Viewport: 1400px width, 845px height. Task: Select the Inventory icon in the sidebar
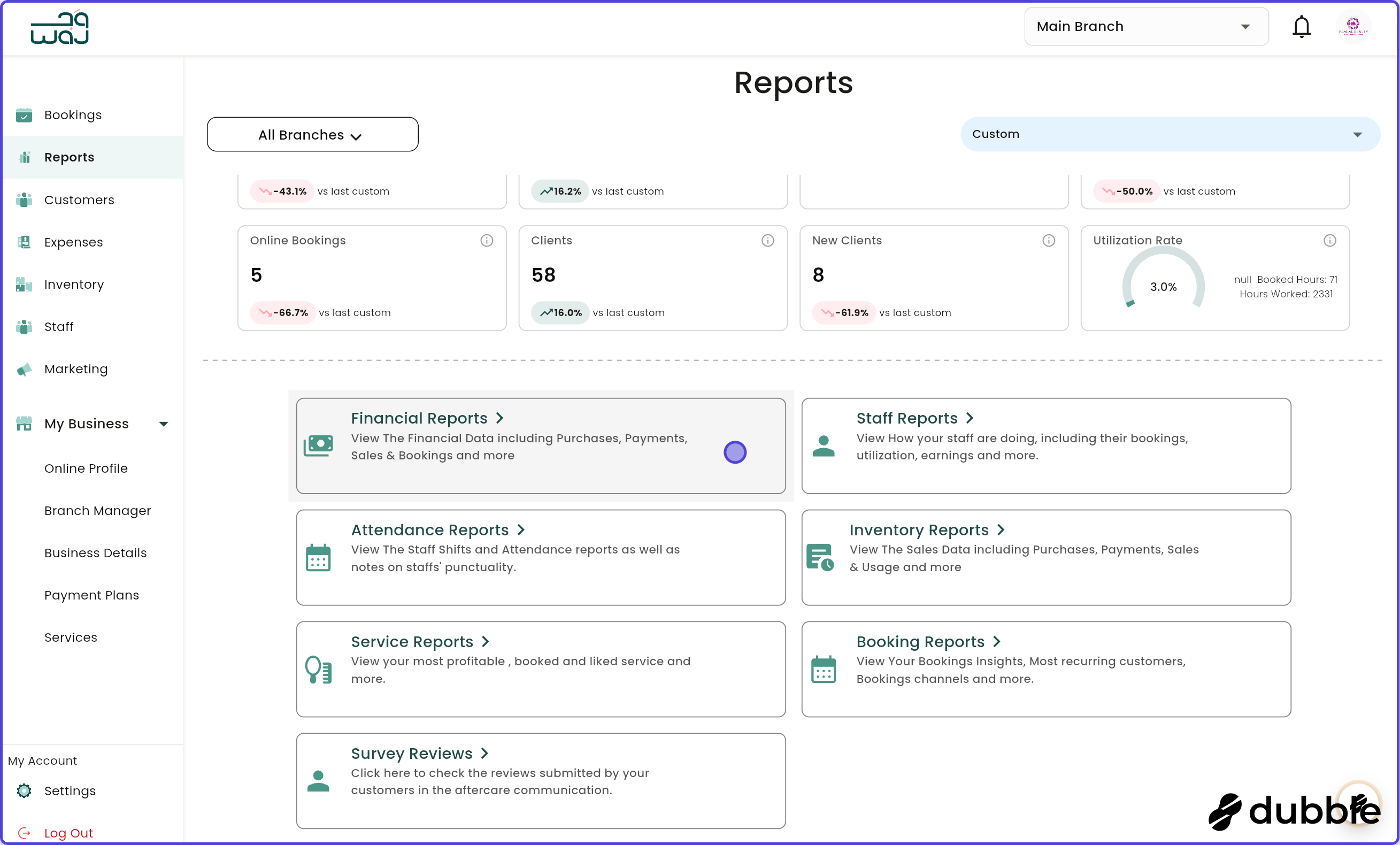[24, 284]
